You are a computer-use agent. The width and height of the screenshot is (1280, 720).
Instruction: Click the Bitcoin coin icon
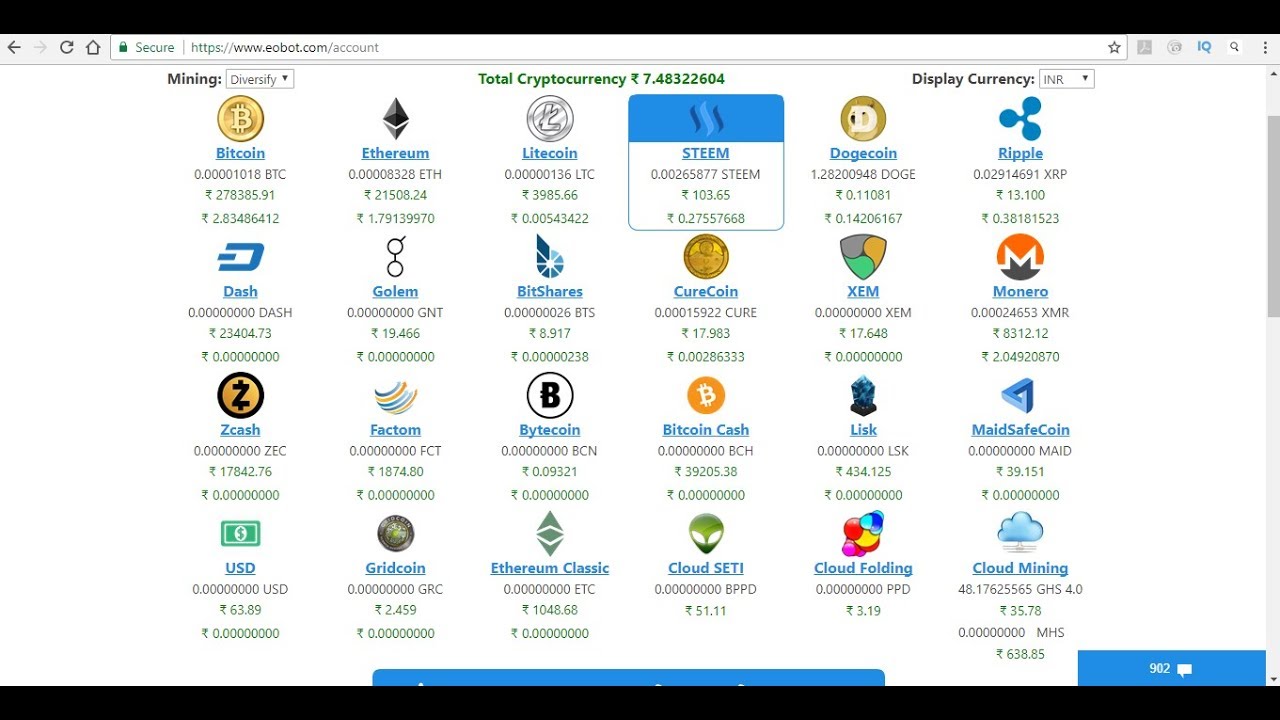[240, 119]
